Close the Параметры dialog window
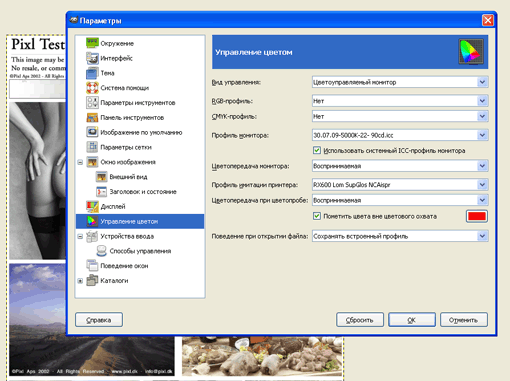The width and height of the screenshot is (510, 381). [488, 20]
